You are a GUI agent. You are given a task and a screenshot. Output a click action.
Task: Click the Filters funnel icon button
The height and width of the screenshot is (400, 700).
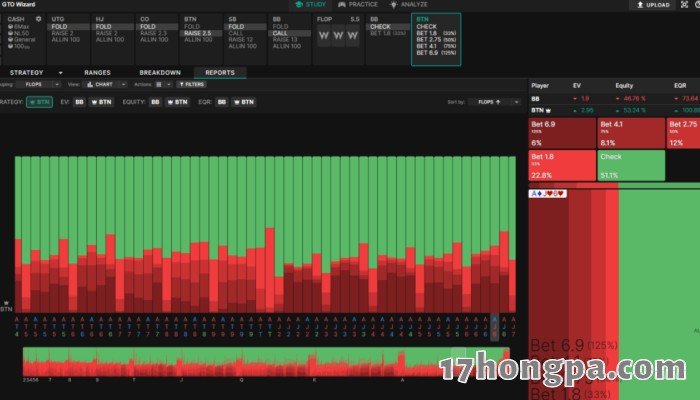point(190,84)
